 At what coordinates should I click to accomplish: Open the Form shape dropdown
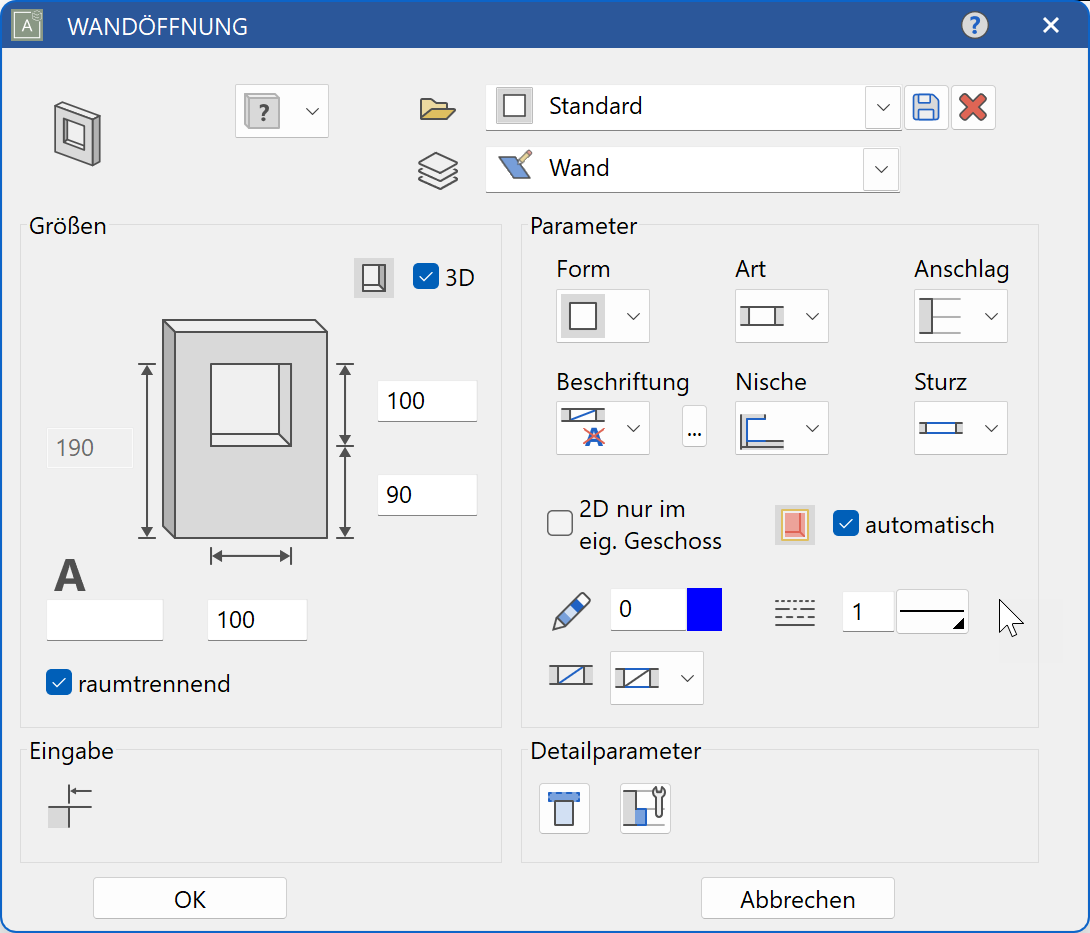point(603,316)
